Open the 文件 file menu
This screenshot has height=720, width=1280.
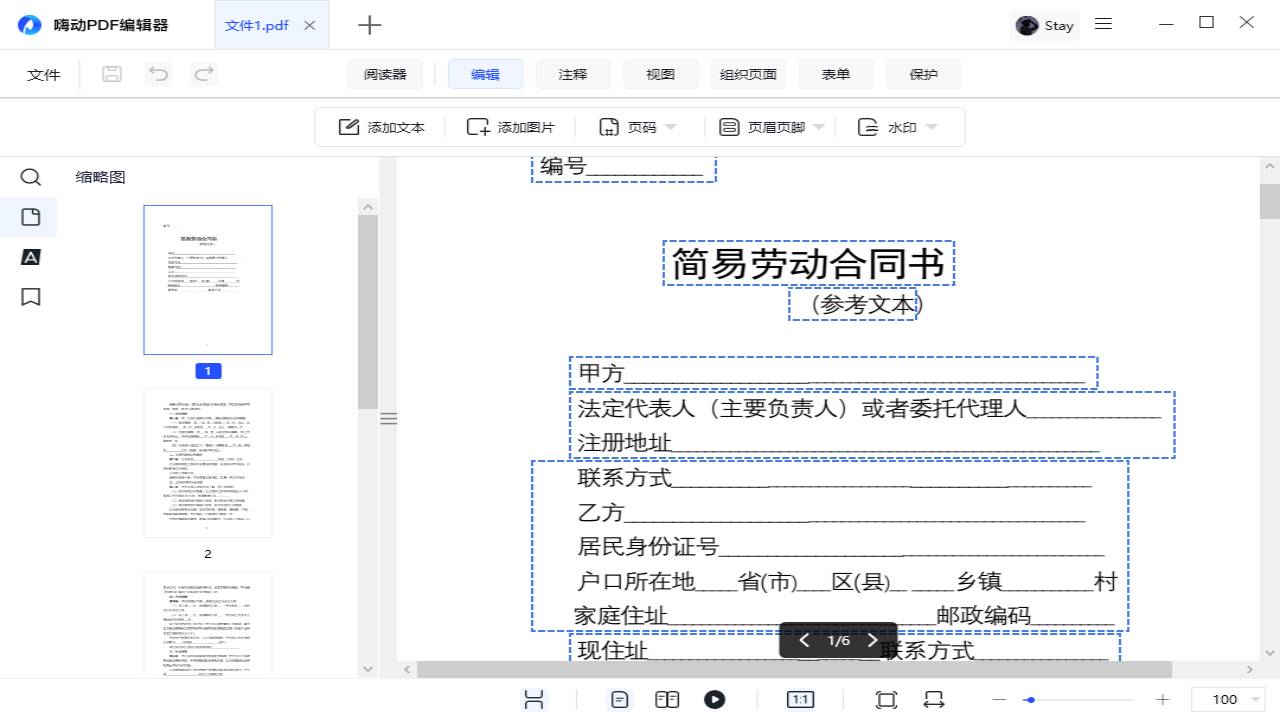pyautogui.click(x=44, y=74)
